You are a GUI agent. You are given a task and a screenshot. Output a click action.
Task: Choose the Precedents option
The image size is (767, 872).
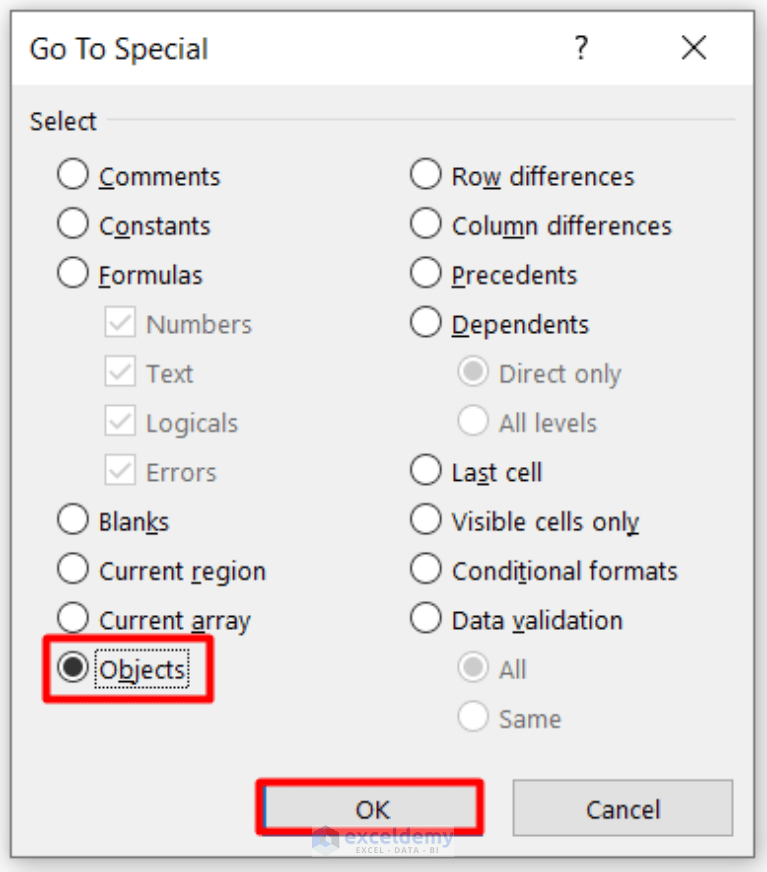(425, 272)
